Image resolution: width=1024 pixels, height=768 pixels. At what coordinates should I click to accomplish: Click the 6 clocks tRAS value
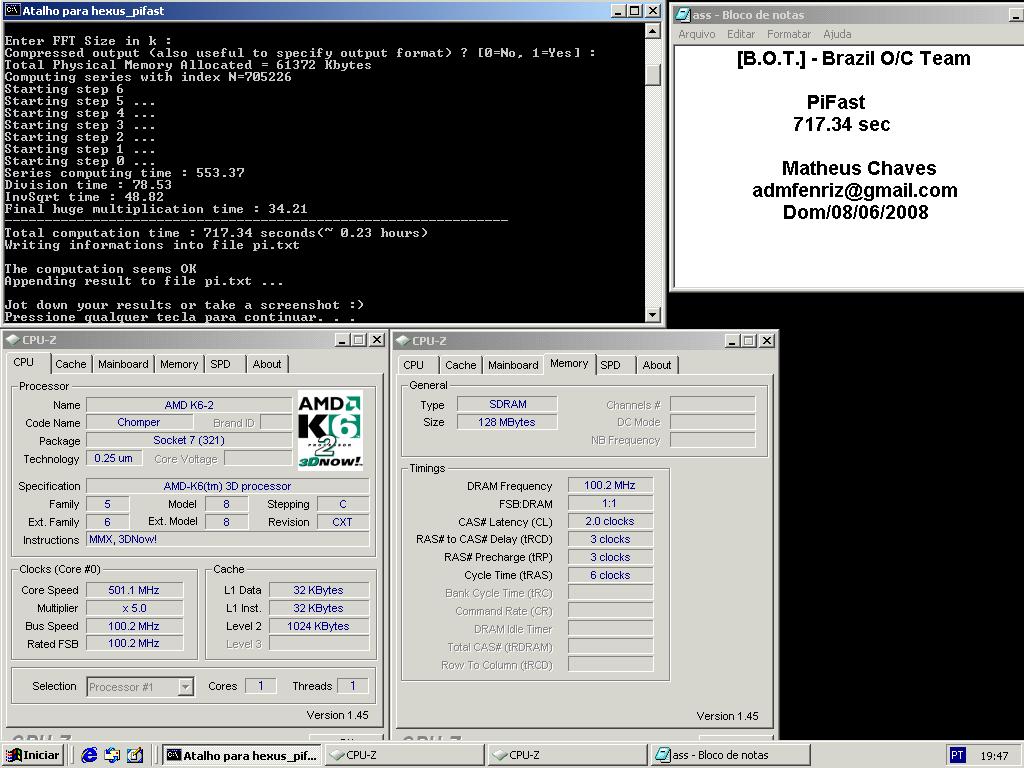point(610,575)
